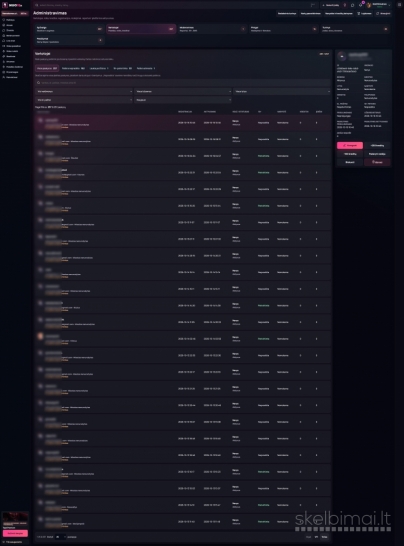Focus the user search field above the filter dropdowns
This screenshot has height=546, width=404.
(x=183, y=83)
